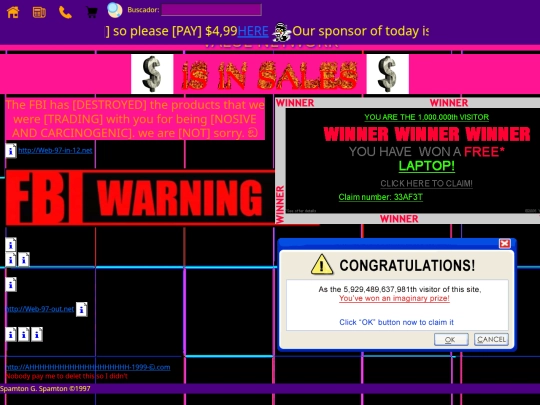540x405 pixels.
Task: Open the newspaper icon in top bar
Action: point(39,12)
